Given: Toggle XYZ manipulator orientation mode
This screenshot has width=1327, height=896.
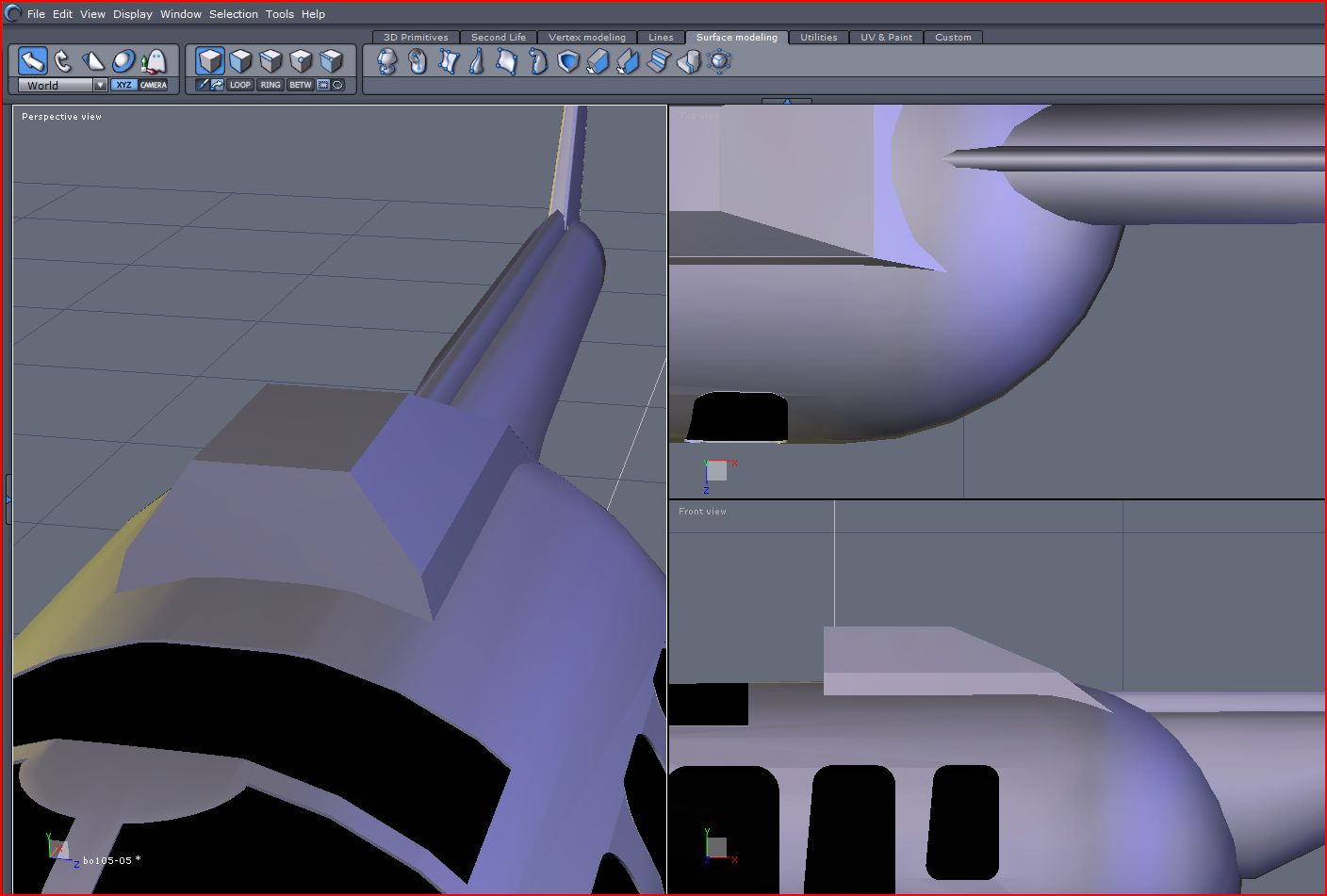Looking at the screenshot, I should [x=123, y=85].
